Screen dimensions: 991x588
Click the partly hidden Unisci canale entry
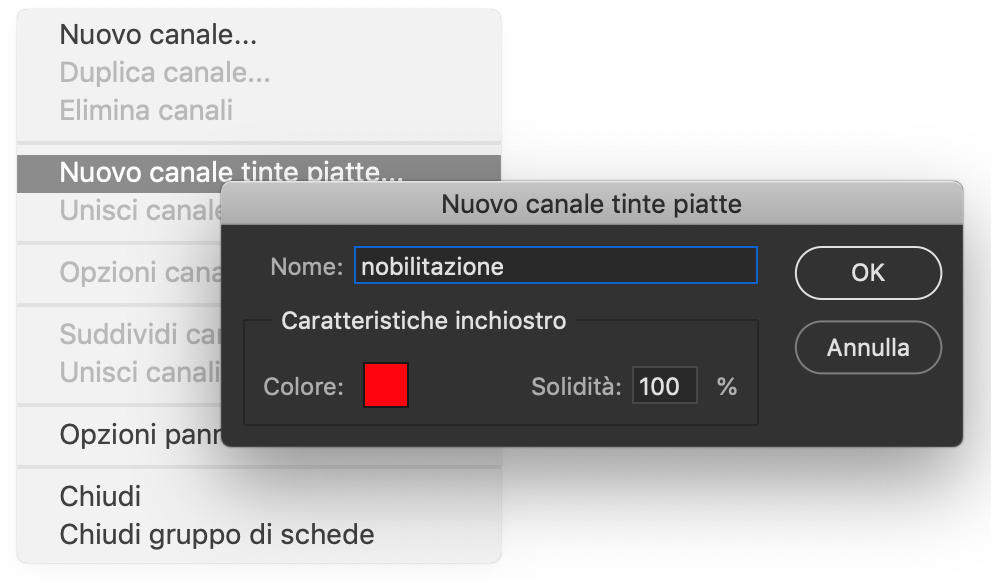[x=140, y=211]
